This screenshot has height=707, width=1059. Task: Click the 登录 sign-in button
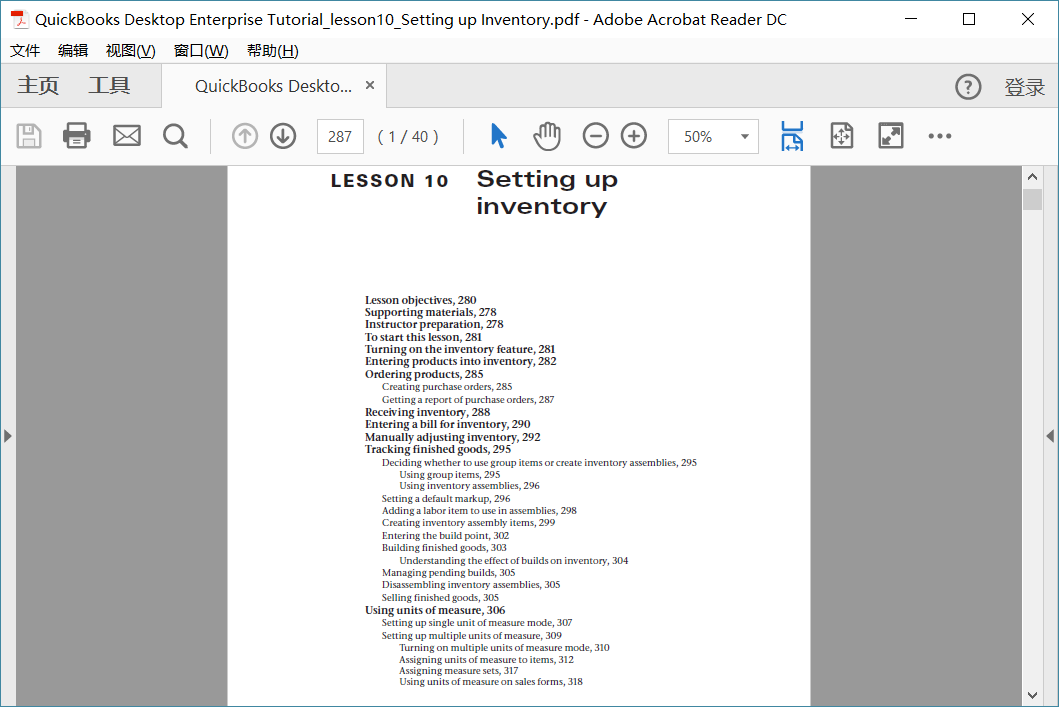(1025, 87)
